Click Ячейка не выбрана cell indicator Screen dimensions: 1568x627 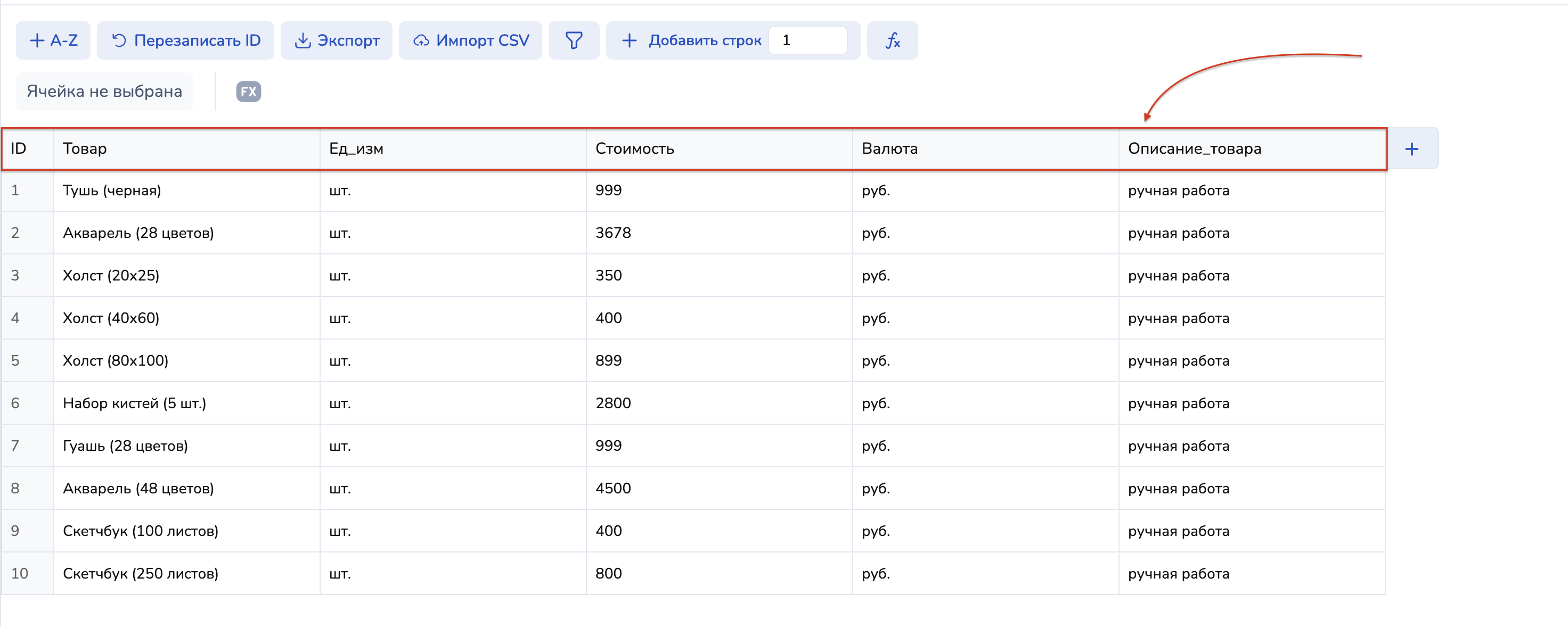click(x=104, y=92)
